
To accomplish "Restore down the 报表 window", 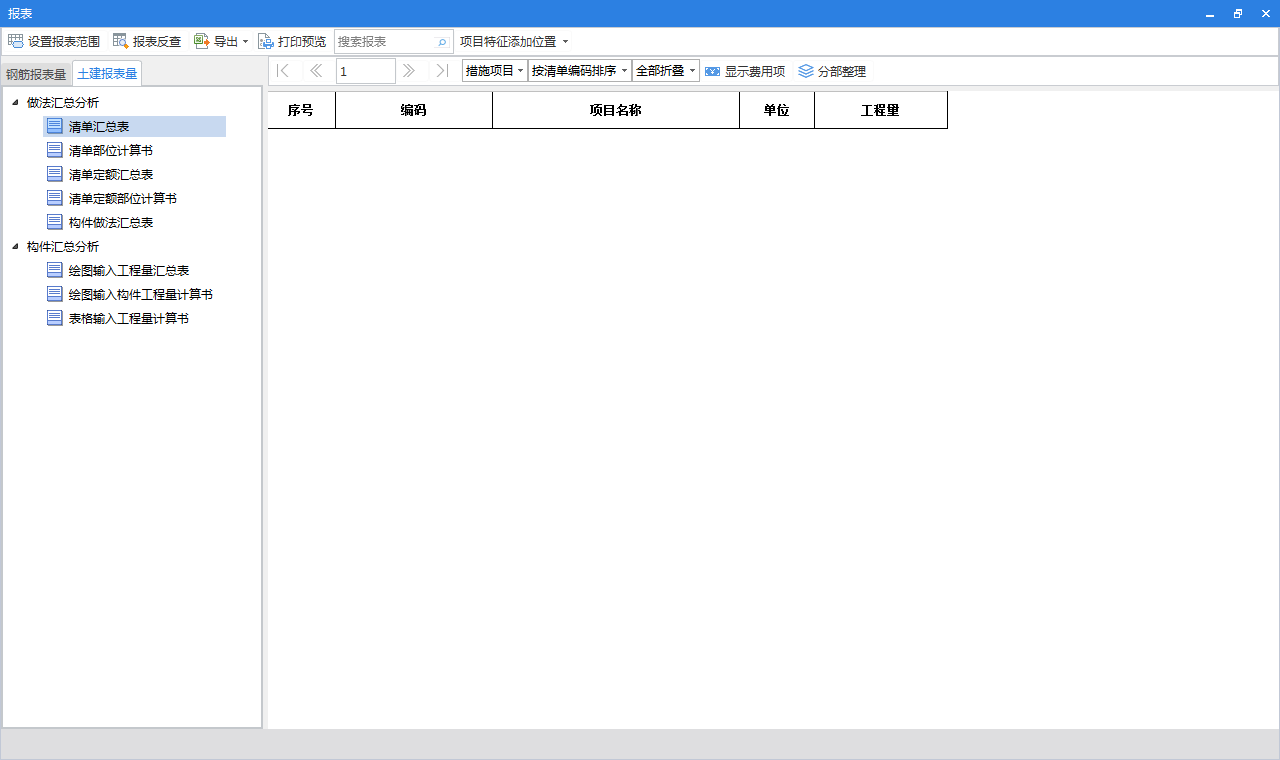I will tap(1238, 14).
